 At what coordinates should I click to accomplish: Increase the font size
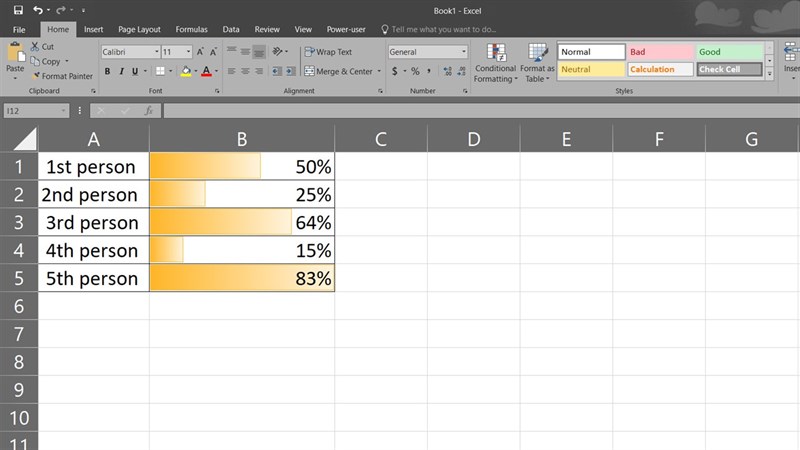click(x=200, y=52)
